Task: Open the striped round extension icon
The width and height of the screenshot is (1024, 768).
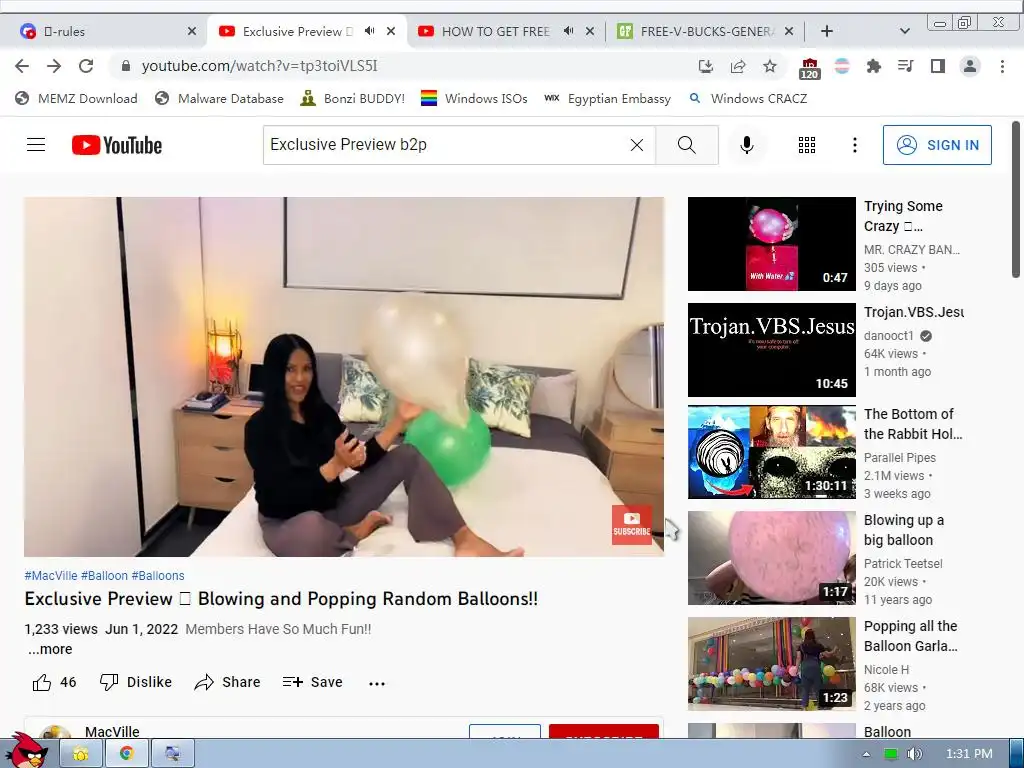Action: pyautogui.click(x=842, y=66)
